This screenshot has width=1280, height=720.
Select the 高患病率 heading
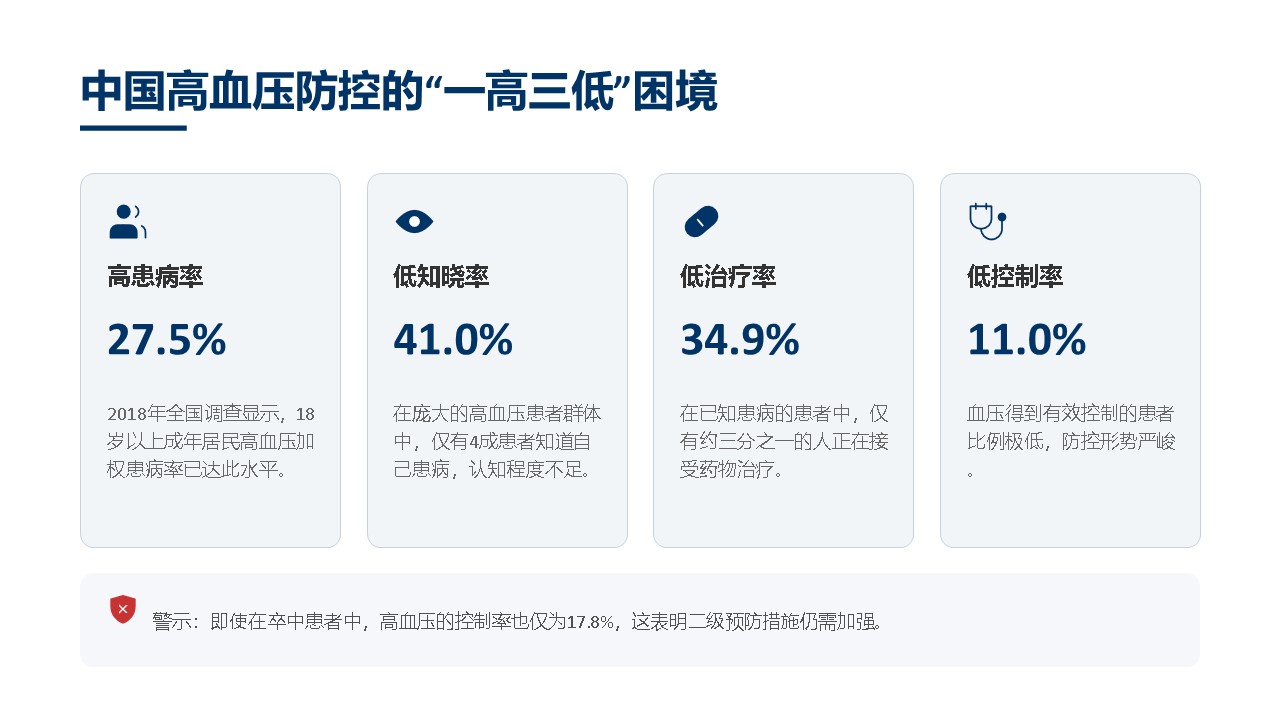[x=155, y=277]
